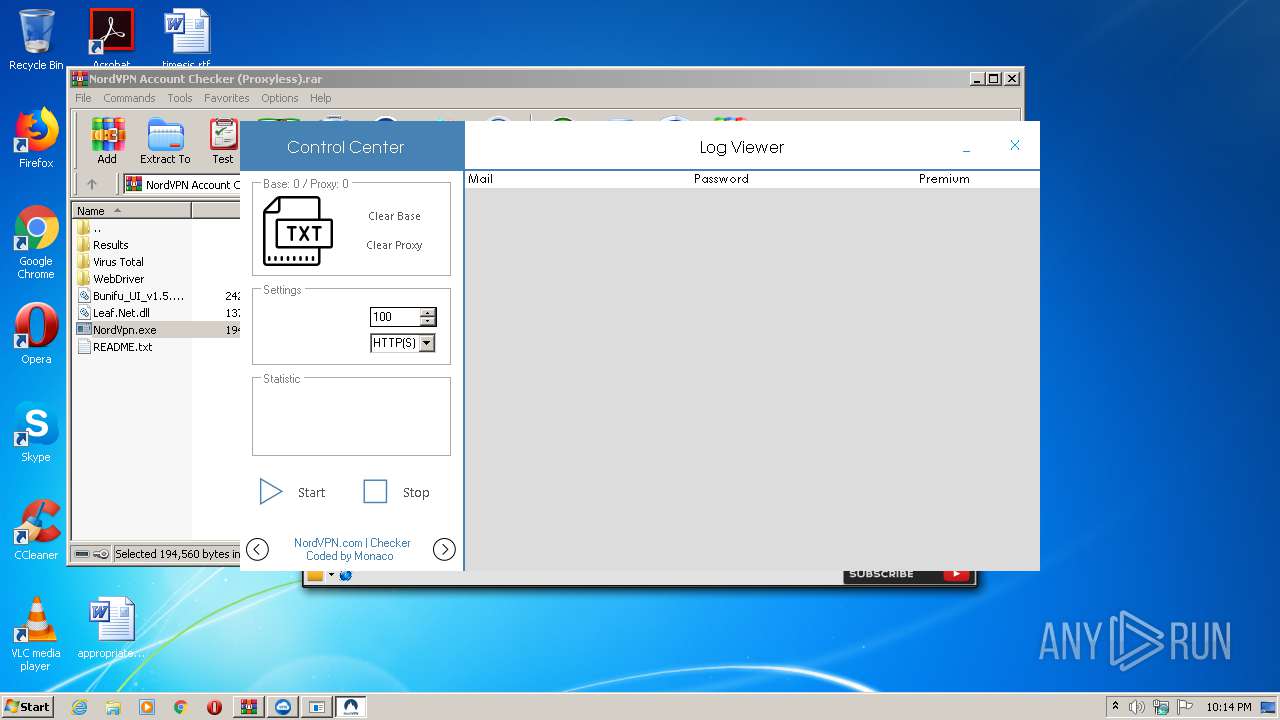The width and height of the screenshot is (1280, 720).
Task: Click WinRAR status bar drive icon
Action: tap(83, 554)
